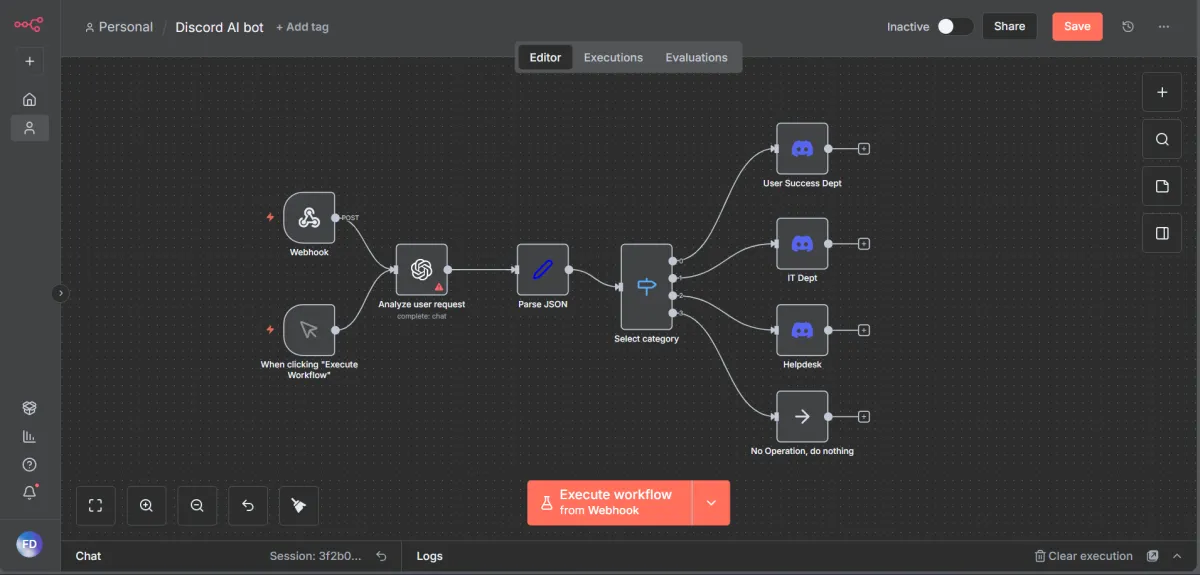Click the red warning triangle on OpenAI node
This screenshot has height=575, width=1200.
[x=438, y=287]
